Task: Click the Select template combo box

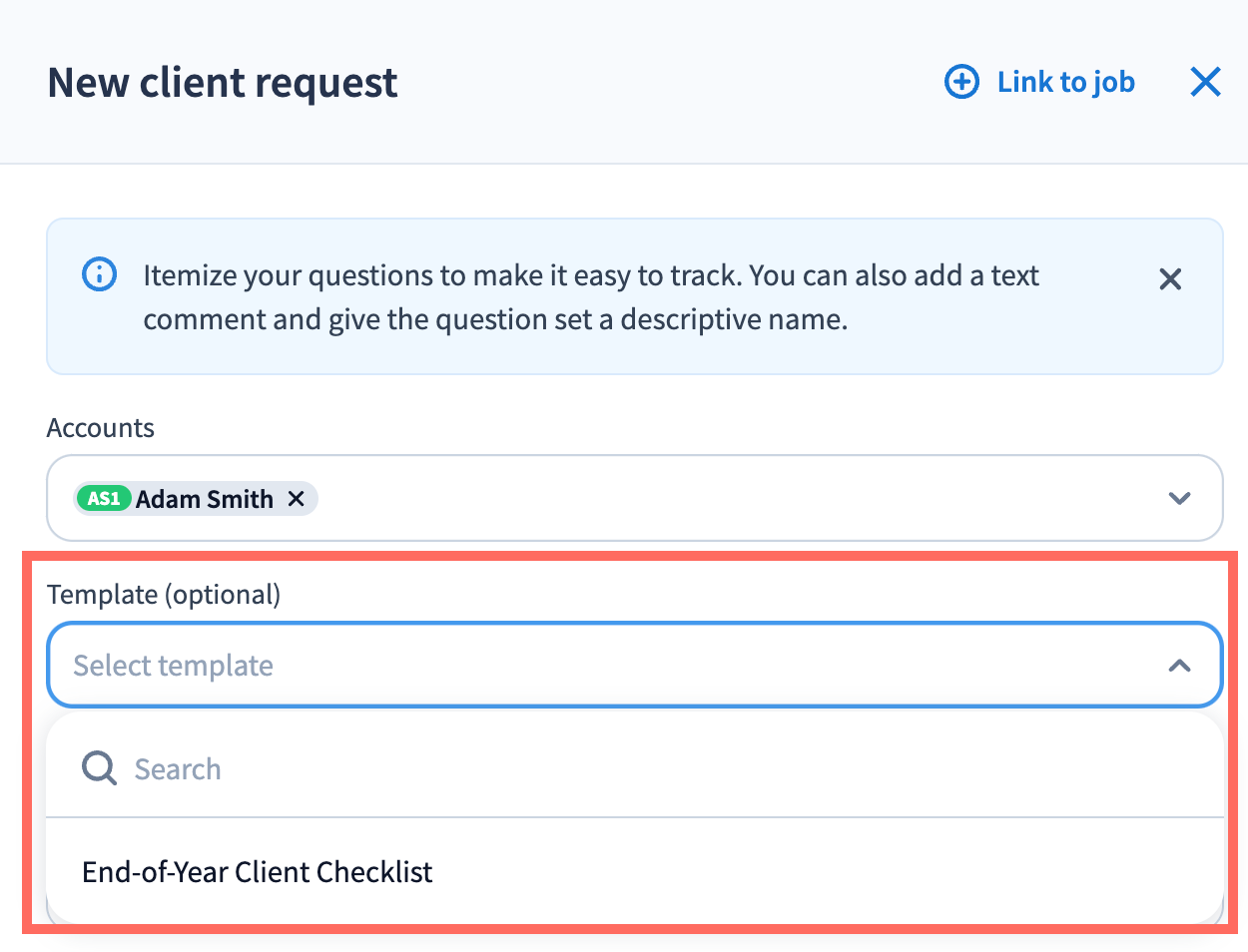Action: click(599, 666)
